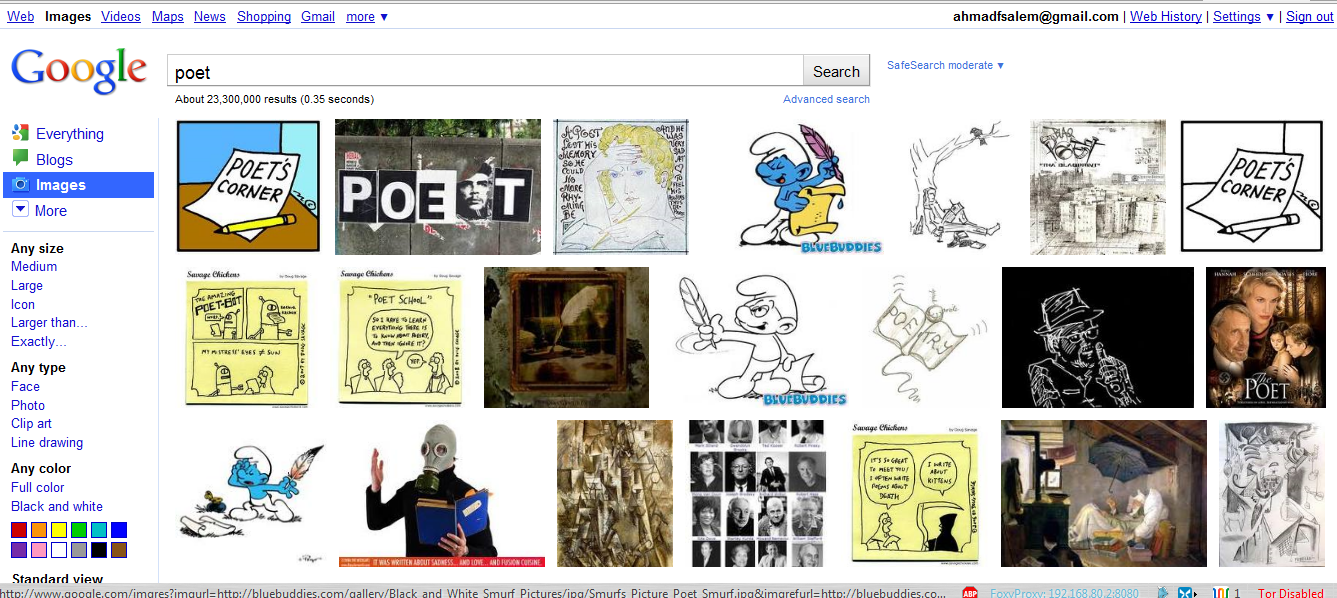Filter by Full color

point(38,487)
